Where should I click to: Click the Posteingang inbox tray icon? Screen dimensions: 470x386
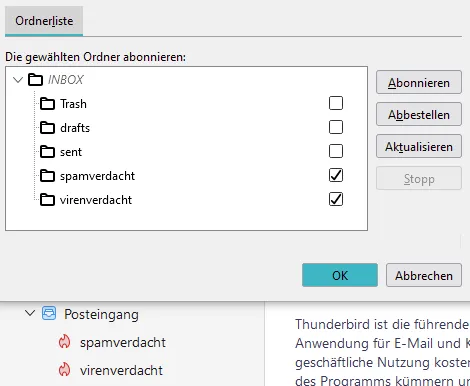[49, 314]
